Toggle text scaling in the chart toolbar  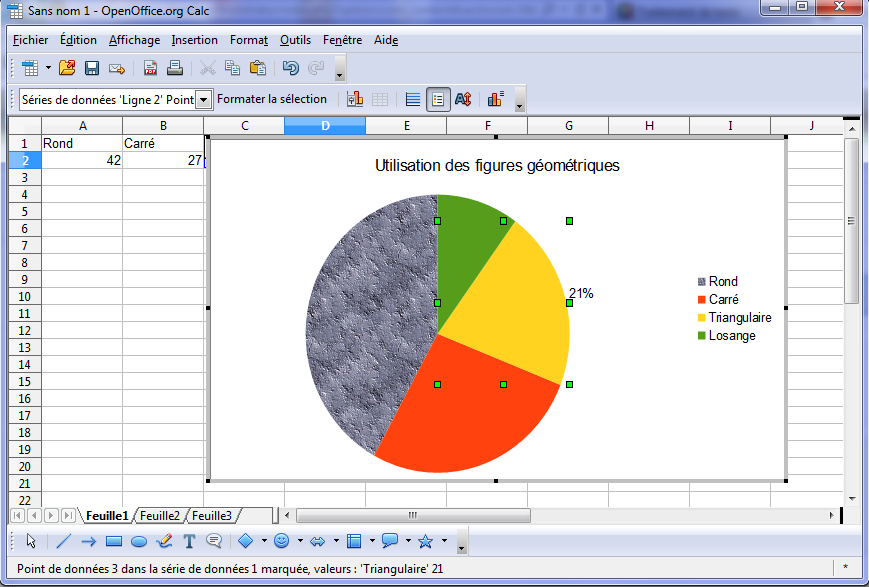point(463,99)
